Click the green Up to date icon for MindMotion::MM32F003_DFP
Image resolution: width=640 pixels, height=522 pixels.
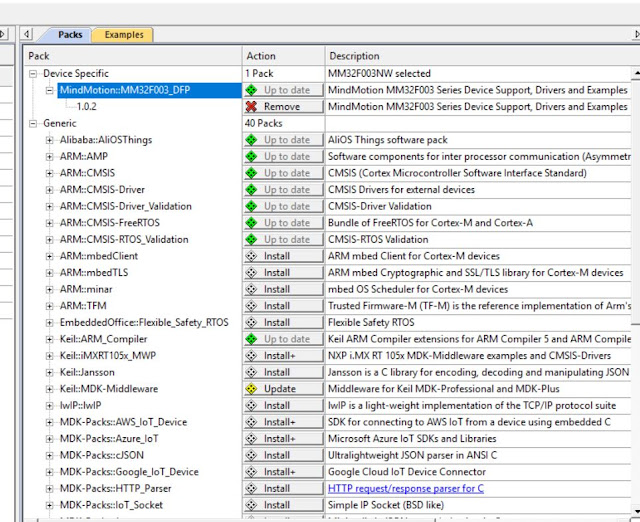(x=251, y=90)
